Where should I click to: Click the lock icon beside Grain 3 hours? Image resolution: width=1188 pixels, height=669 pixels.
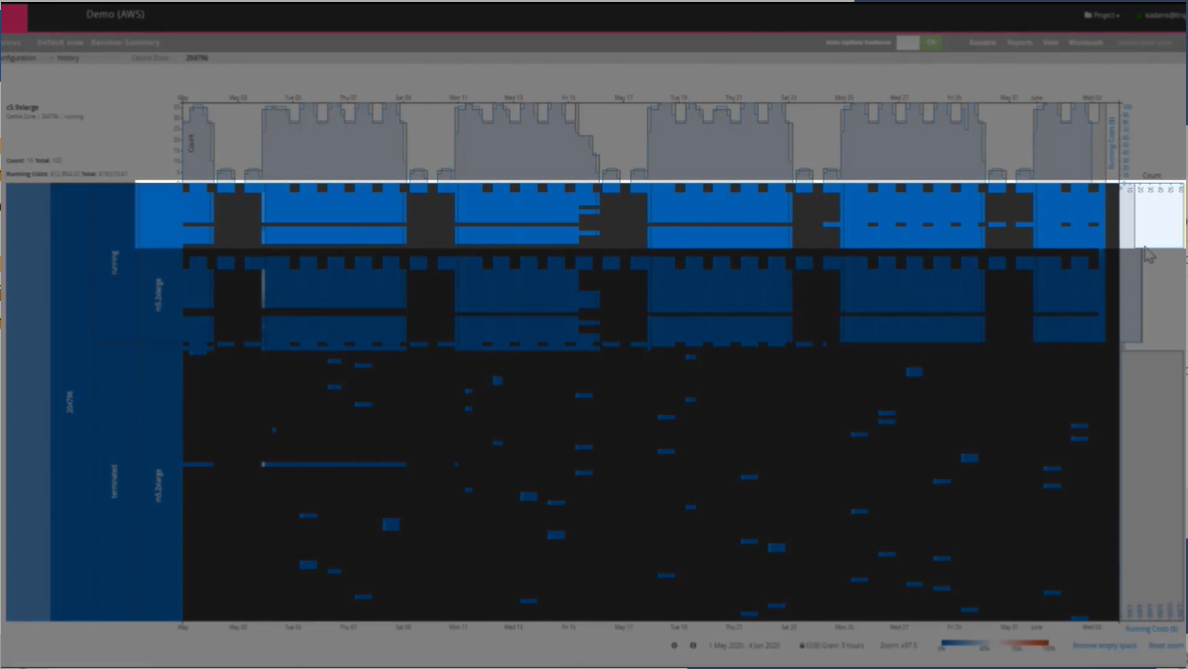click(x=802, y=646)
